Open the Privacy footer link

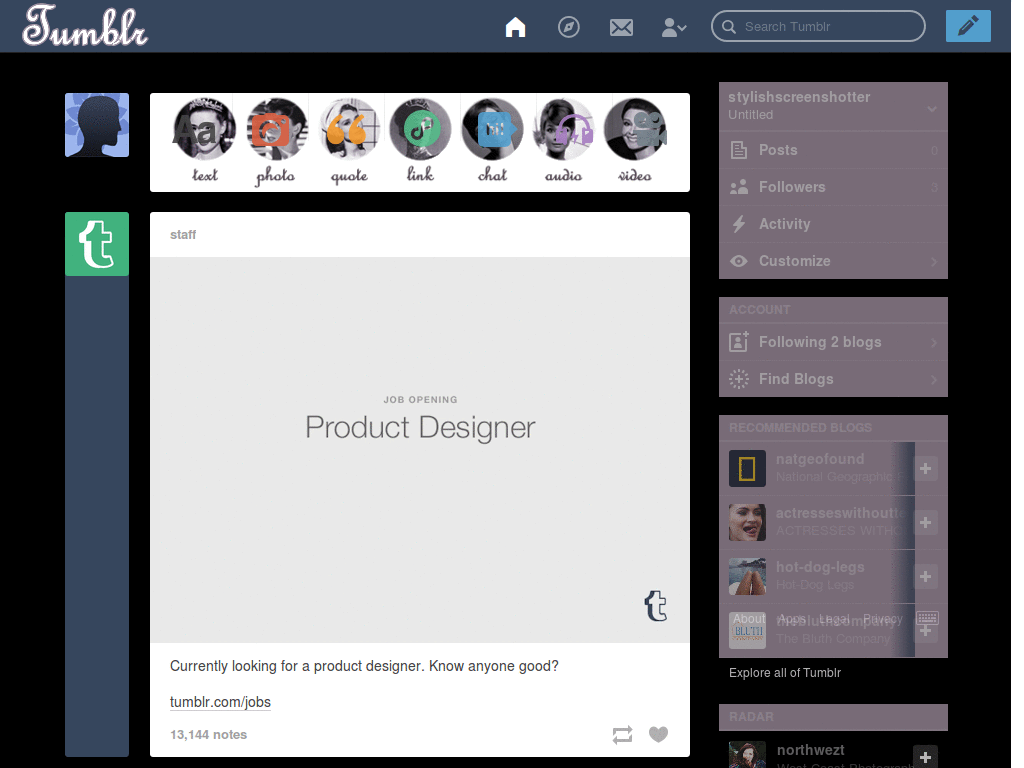pos(882,618)
